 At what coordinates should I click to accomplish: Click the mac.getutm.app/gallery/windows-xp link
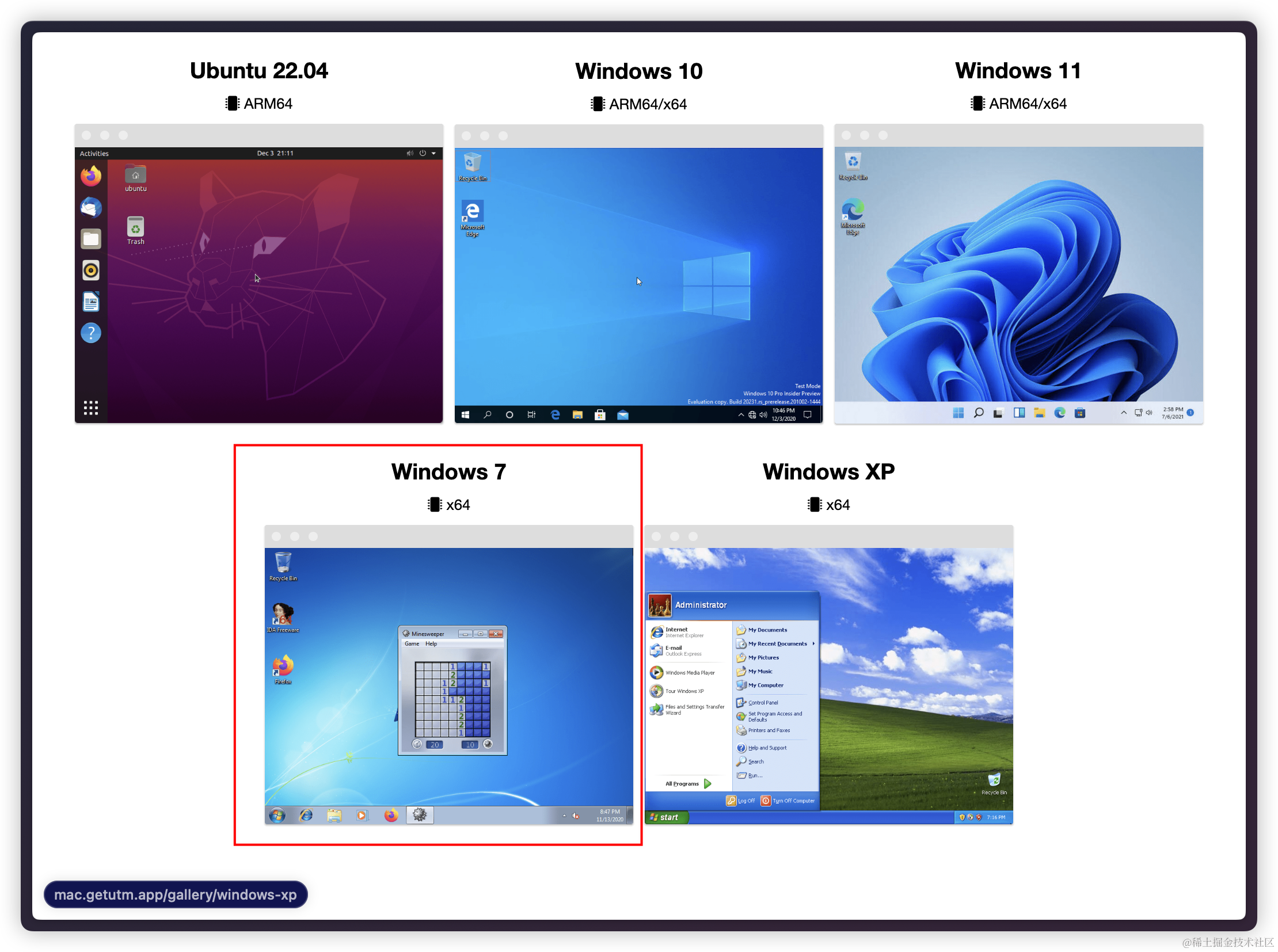175,894
